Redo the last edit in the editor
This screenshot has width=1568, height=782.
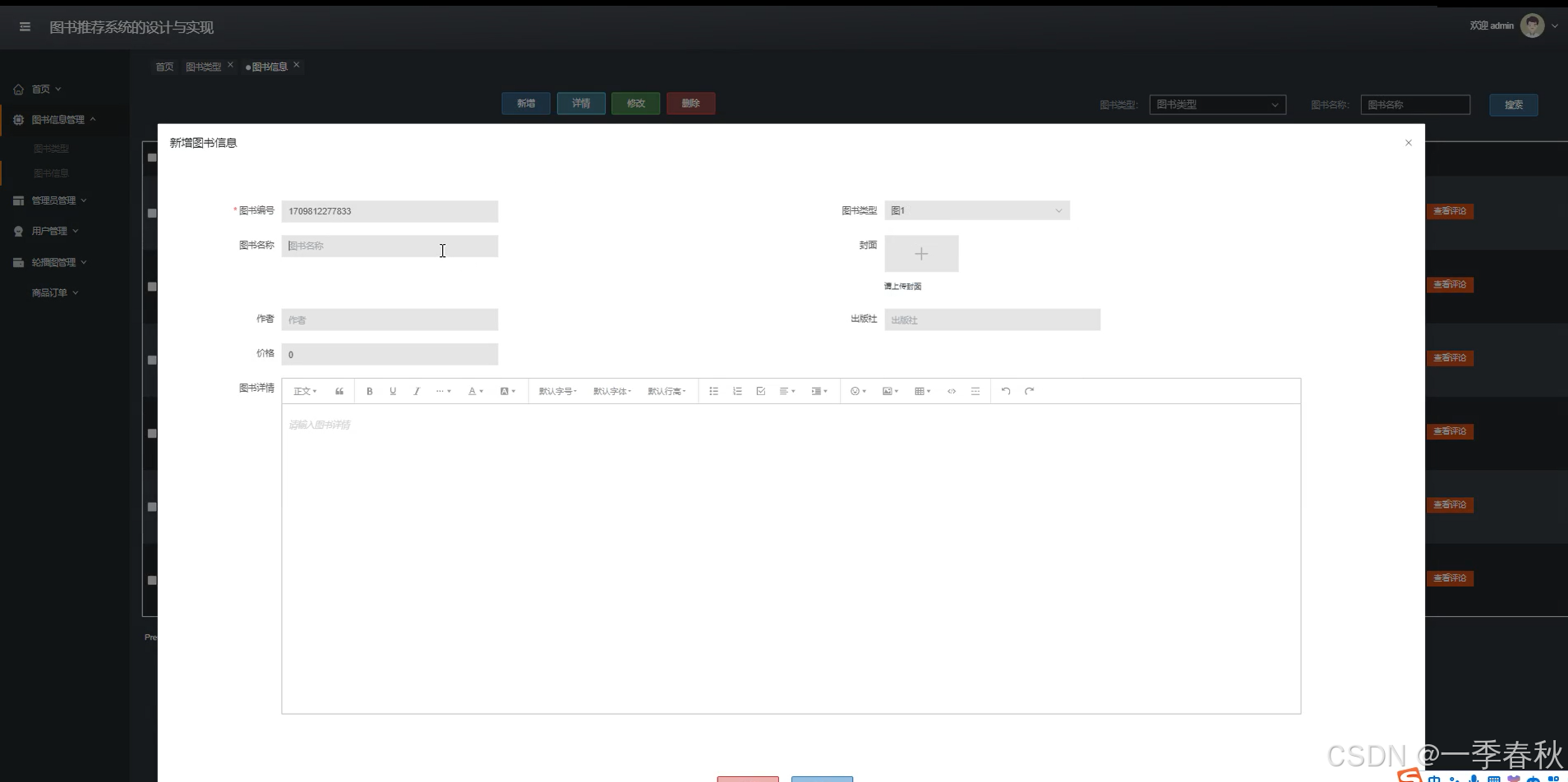(1029, 391)
